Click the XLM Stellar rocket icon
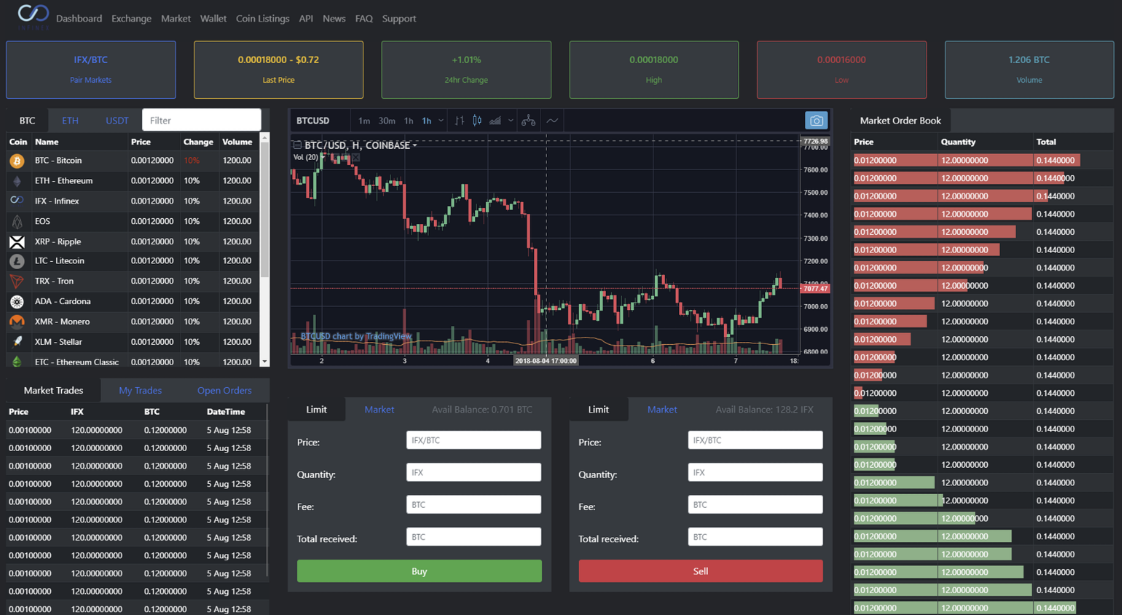Viewport: 1122px width, 615px height. tap(16, 342)
